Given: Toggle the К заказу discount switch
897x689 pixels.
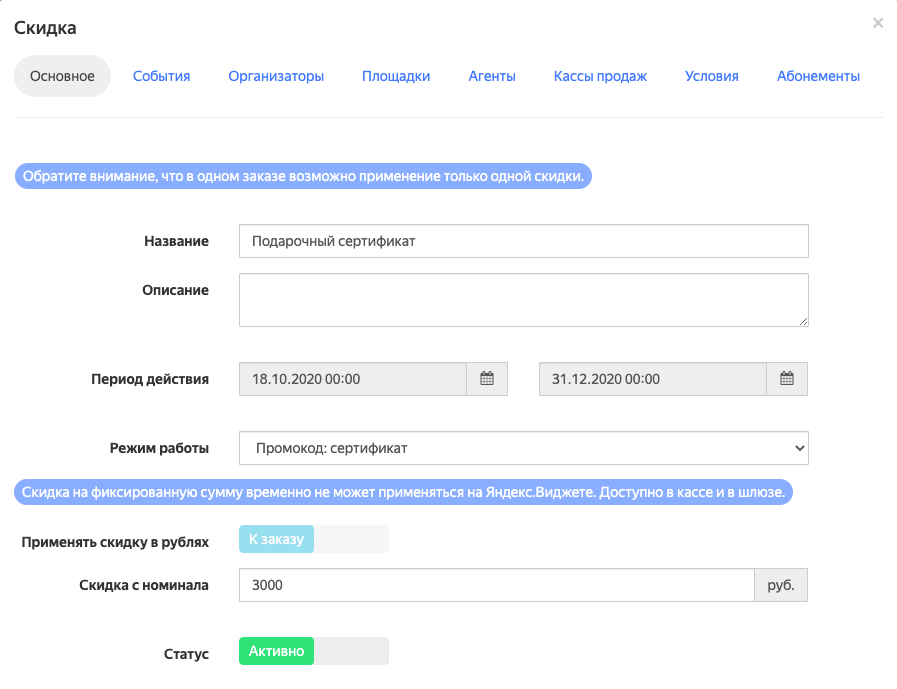Looking at the screenshot, I should coord(313,540).
